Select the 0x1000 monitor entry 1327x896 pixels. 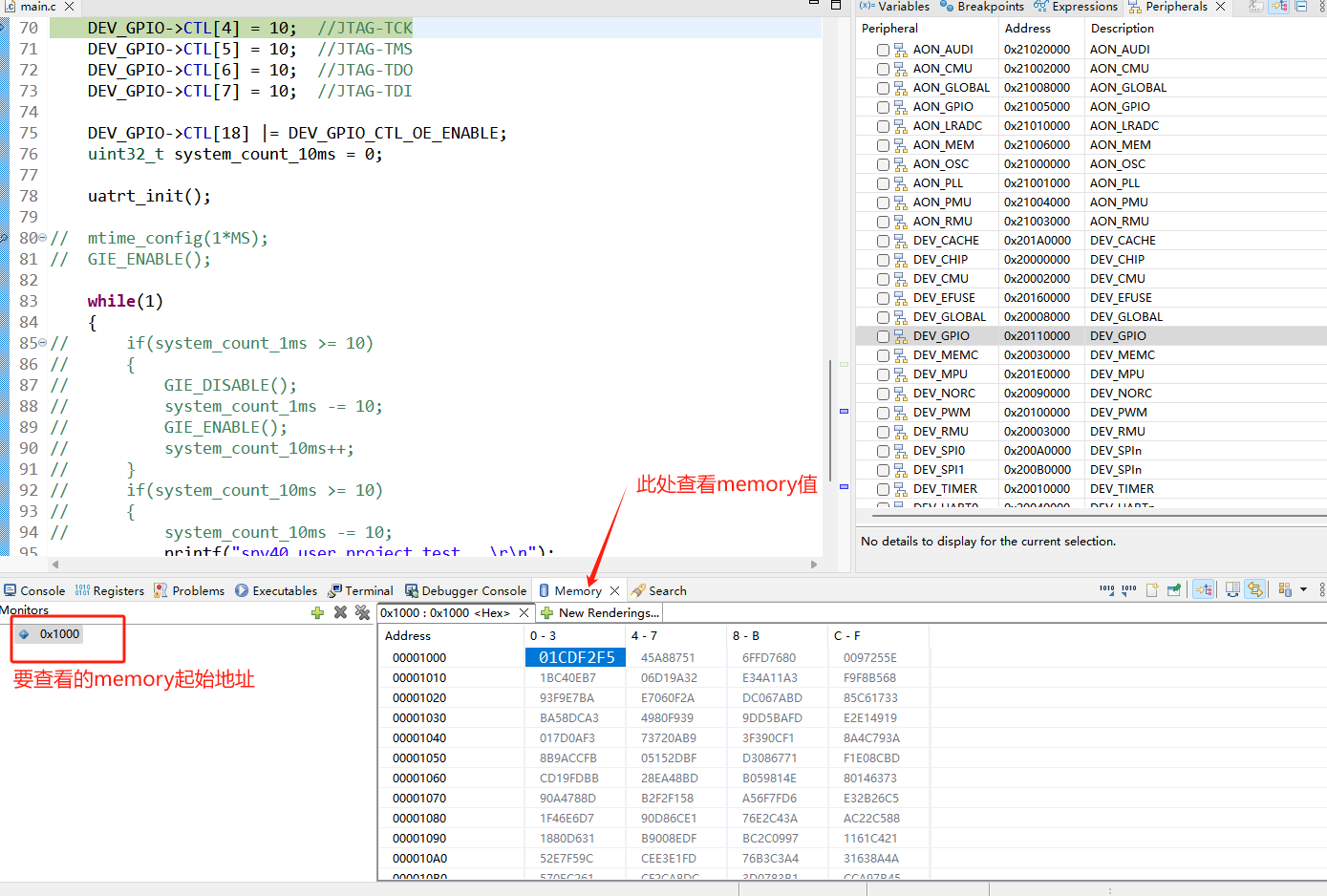point(59,634)
